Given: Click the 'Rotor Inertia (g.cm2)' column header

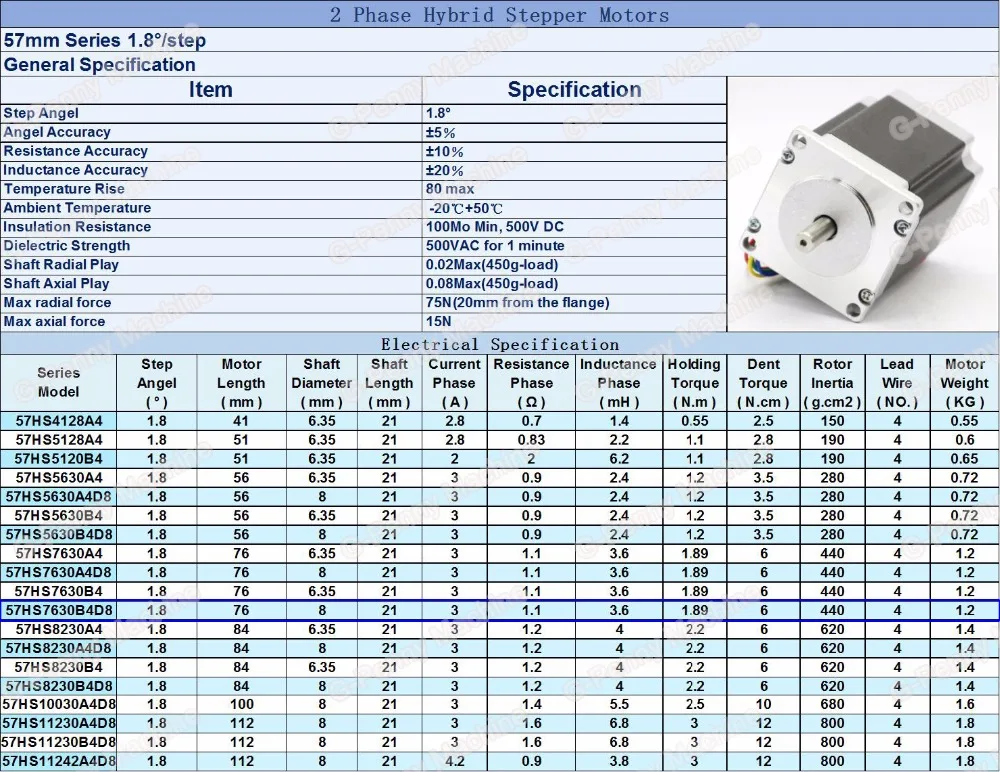Looking at the screenshot, I should [x=832, y=383].
